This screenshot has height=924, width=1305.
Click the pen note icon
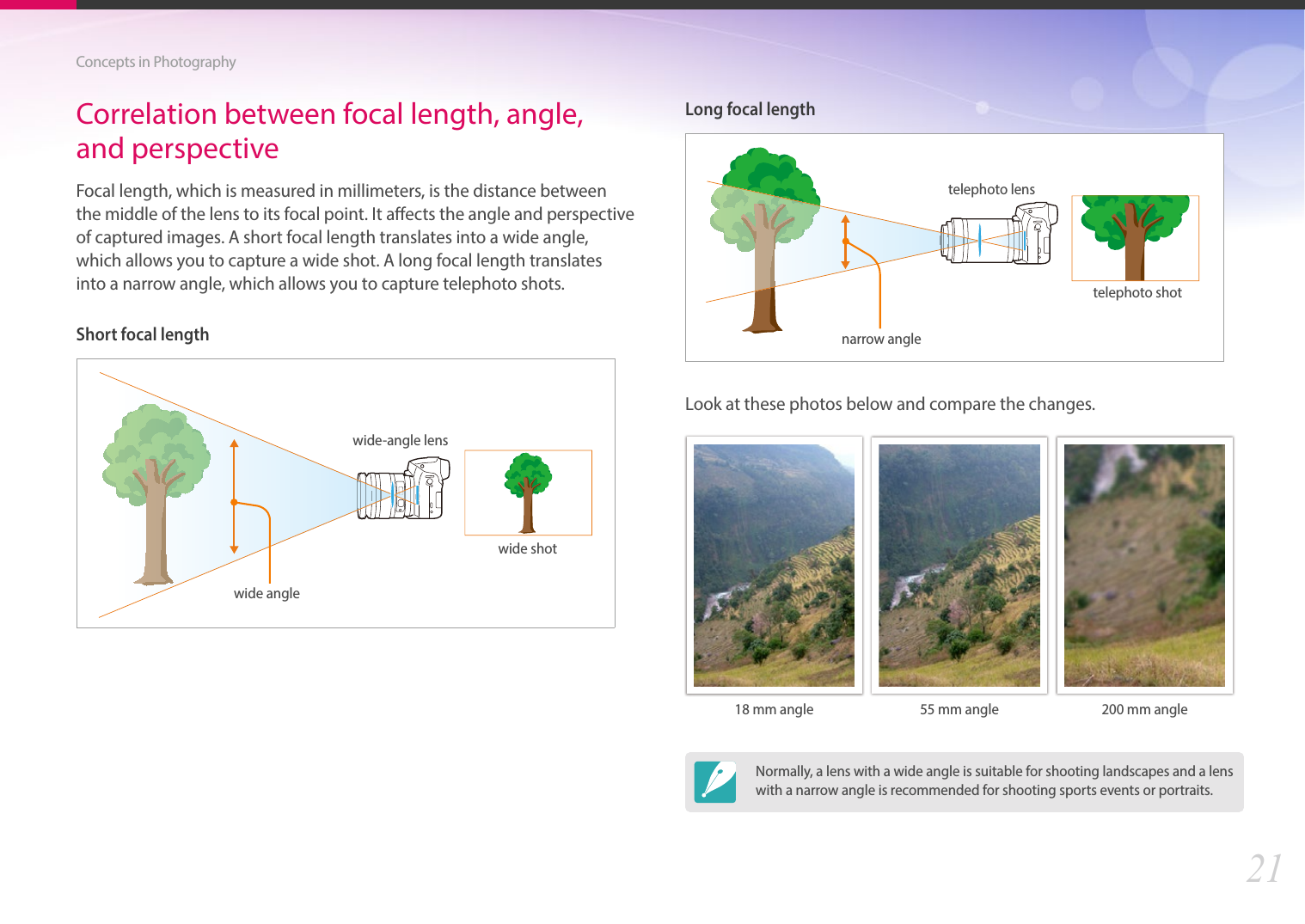click(715, 782)
